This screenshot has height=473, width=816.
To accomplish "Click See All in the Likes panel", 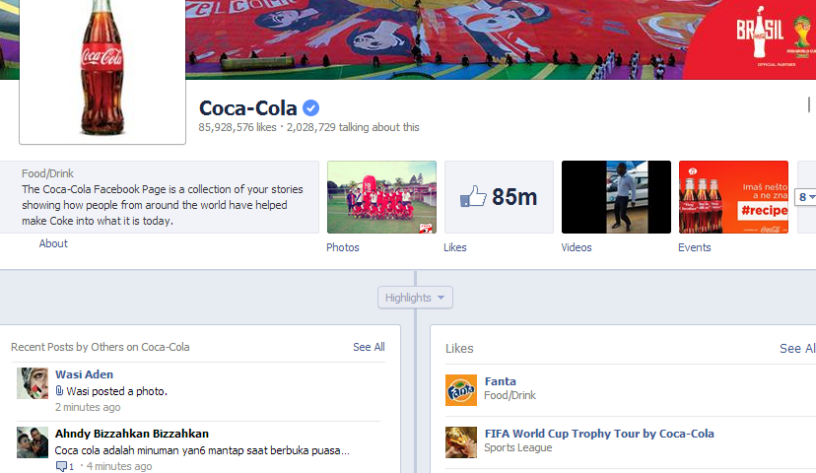I will click(796, 348).
